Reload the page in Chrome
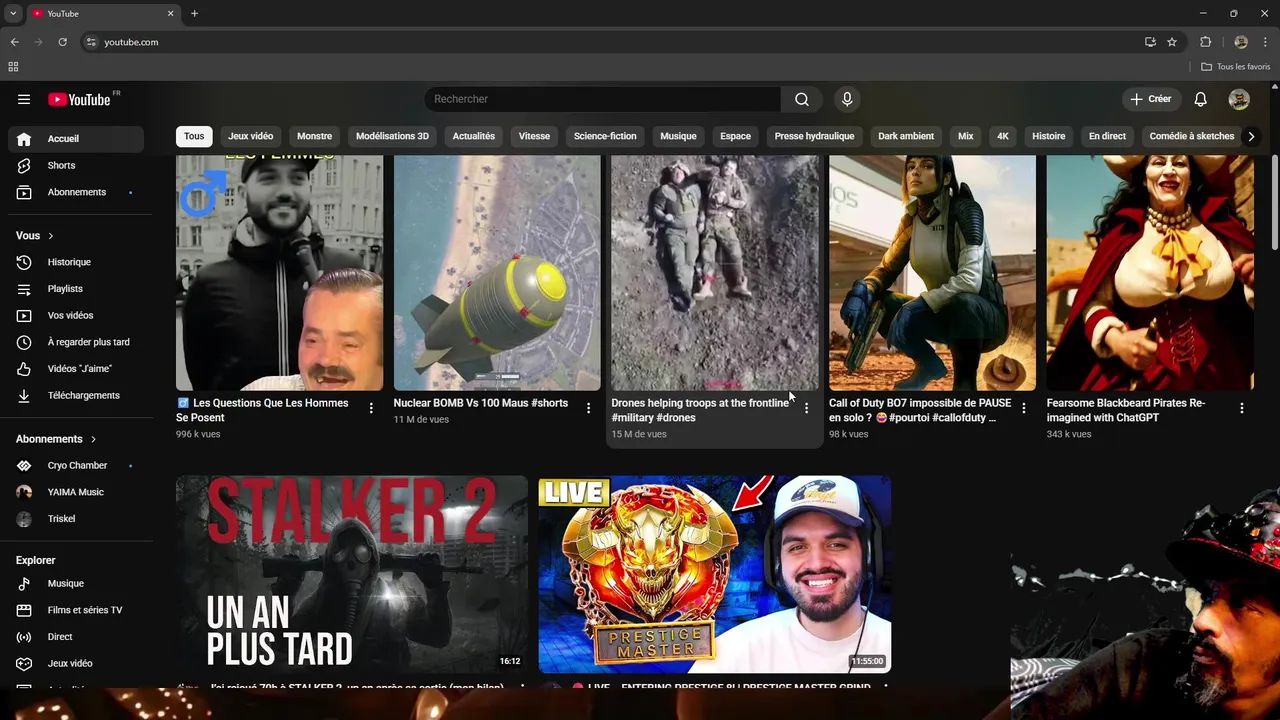Image resolution: width=1280 pixels, height=720 pixels. click(62, 42)
